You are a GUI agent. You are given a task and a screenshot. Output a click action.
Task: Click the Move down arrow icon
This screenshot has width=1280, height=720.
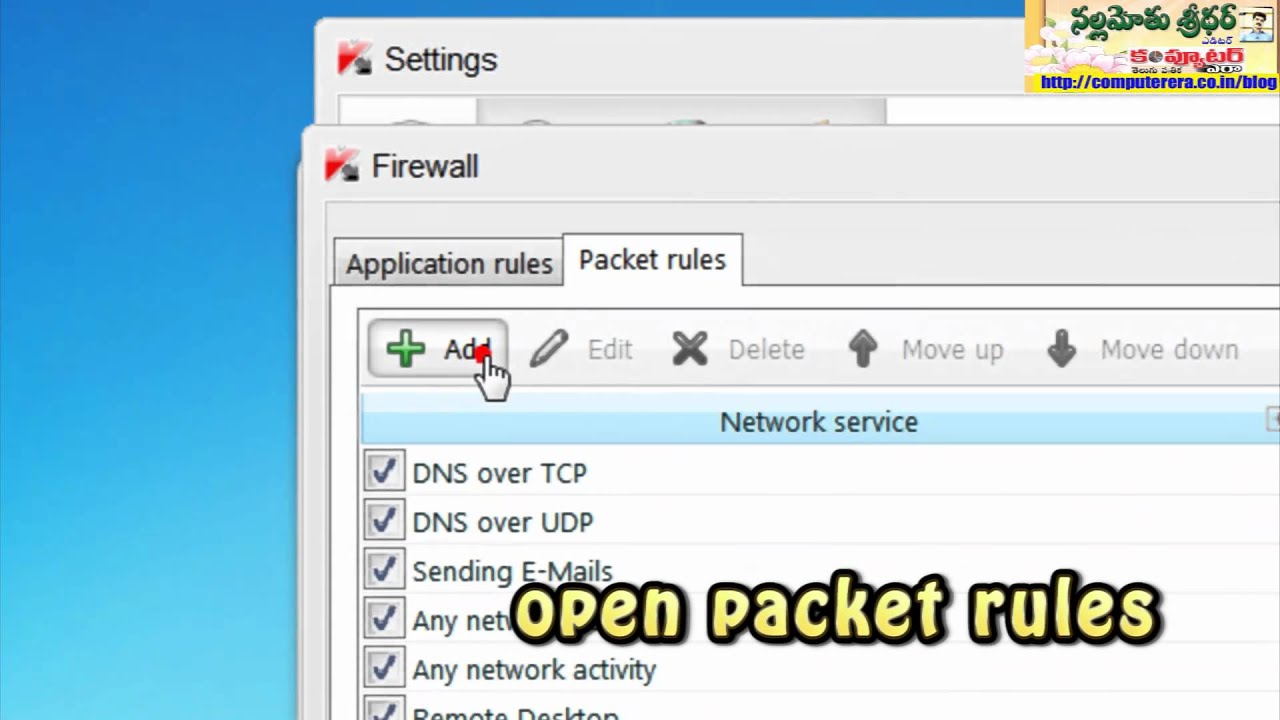(x=1062, y=349)
